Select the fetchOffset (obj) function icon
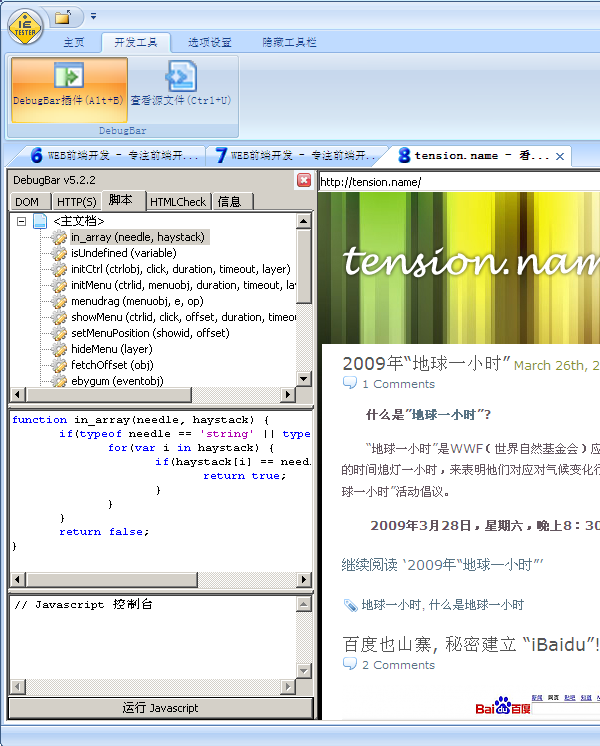The image size is (600, 746). [59, 365]
